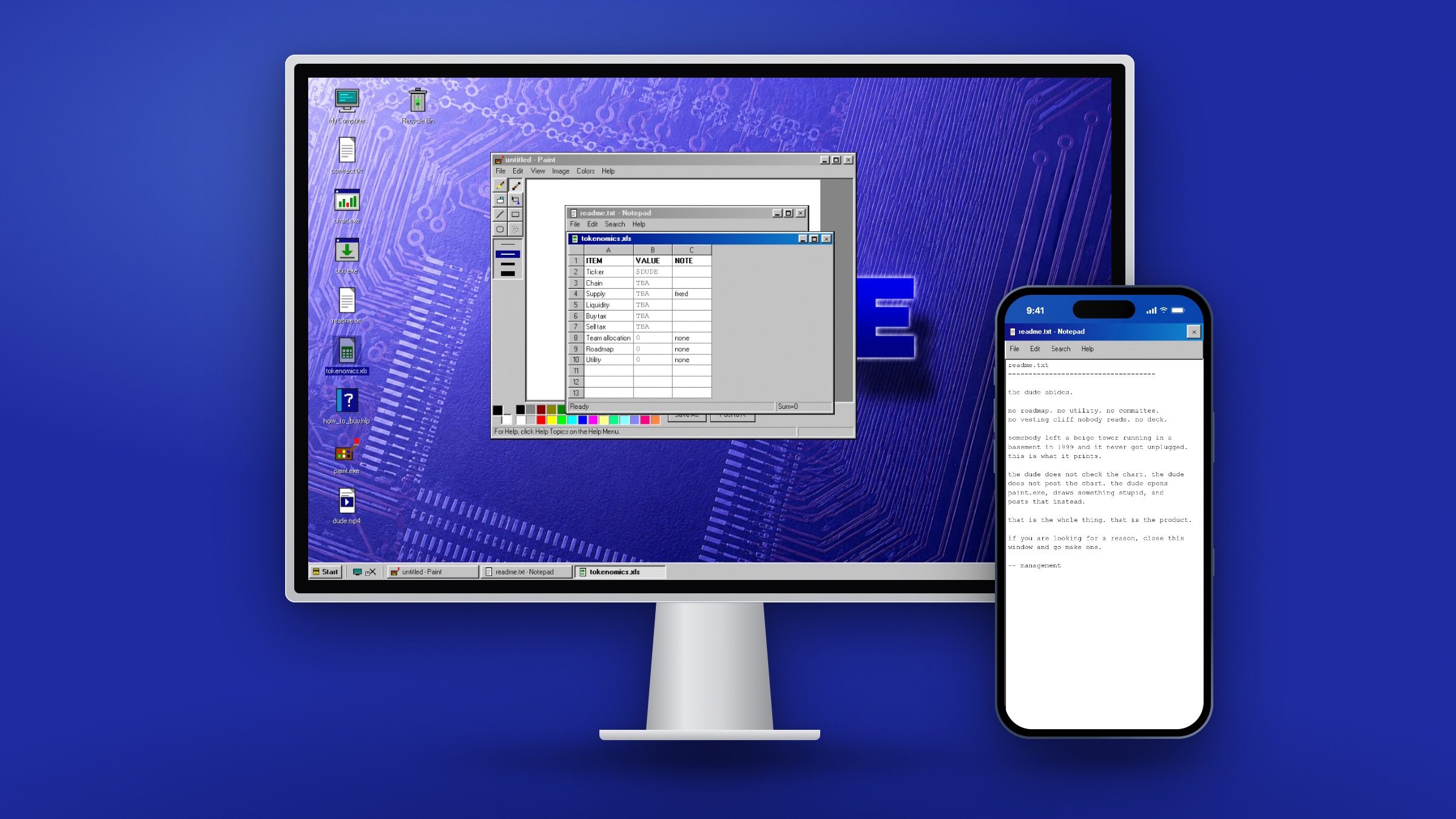Click the '$DUDE' Ticker value cell
The height and width of the screenshot is (819, 1456).
[x=653, y=272]
